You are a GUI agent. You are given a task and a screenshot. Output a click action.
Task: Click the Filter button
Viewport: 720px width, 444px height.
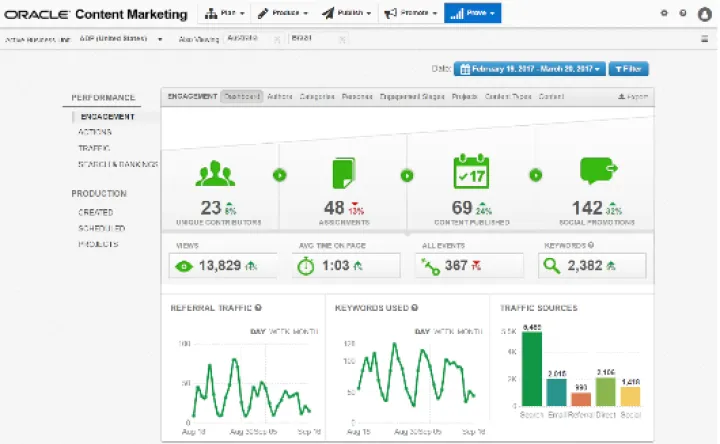(x=629, y=69)
